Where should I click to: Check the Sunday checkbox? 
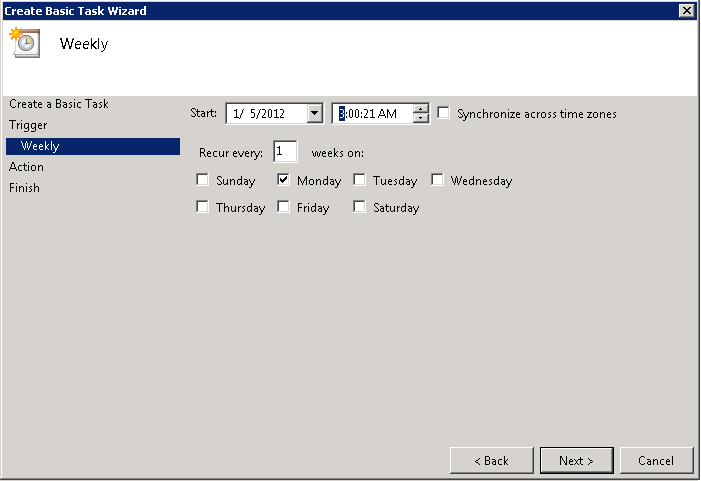click(x=203, y=180)
